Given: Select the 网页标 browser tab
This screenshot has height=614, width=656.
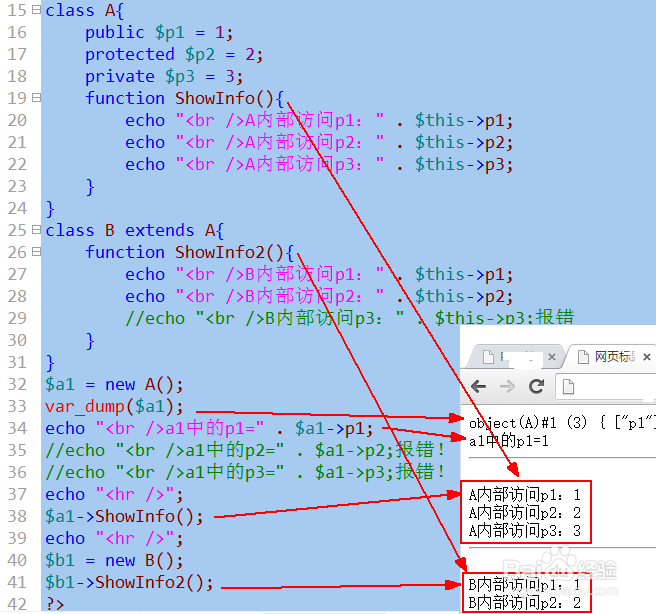Looking at the screenshot, I should [x=613, y=357].
